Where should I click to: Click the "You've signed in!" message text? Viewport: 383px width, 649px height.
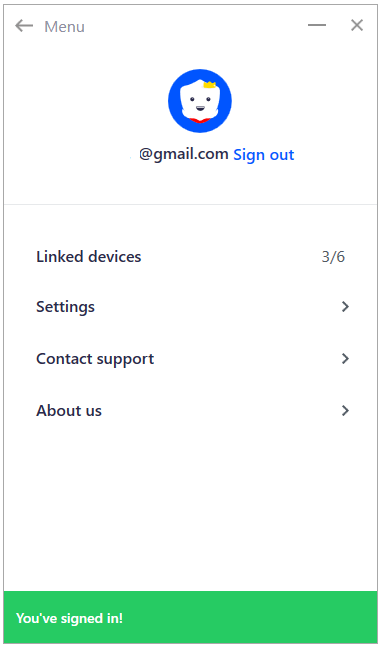coord(70,618)
